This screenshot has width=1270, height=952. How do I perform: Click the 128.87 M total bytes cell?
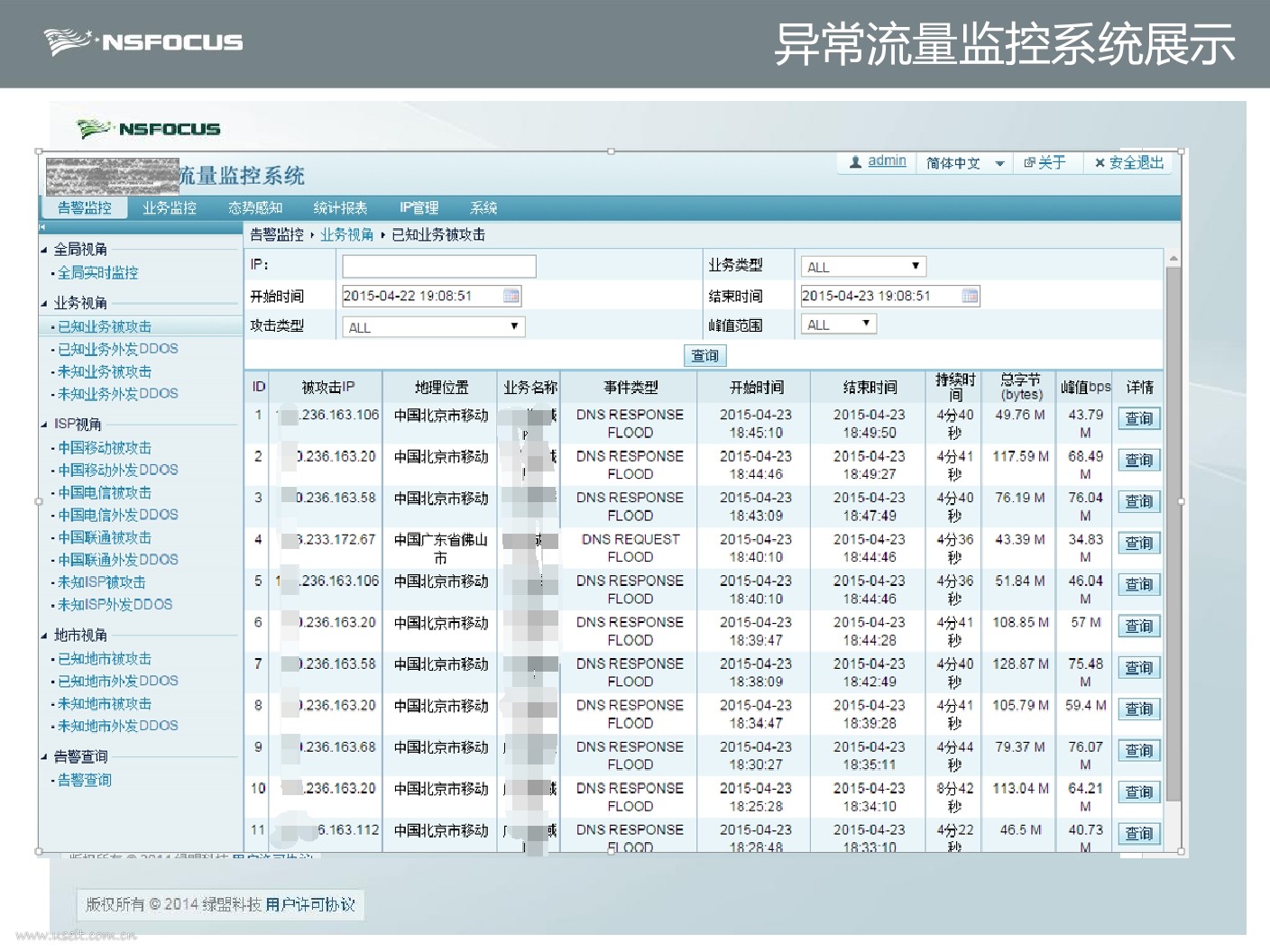click(1020, 664)
